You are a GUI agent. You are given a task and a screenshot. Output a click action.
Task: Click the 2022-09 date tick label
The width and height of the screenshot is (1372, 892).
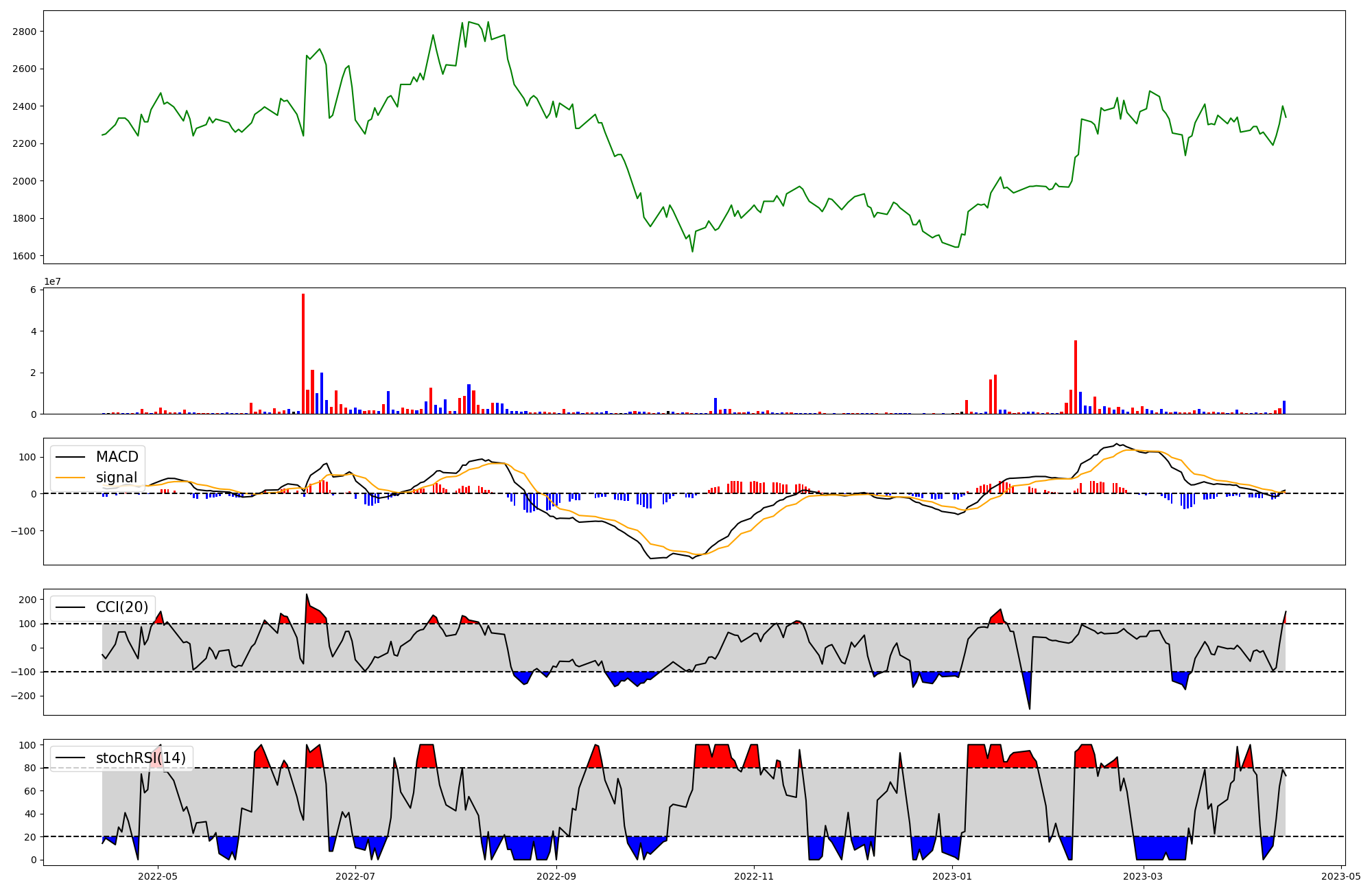click(556, 876)
